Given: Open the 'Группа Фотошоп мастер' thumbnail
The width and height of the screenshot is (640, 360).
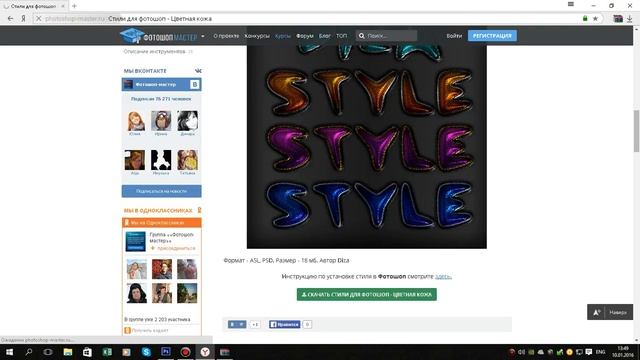Looking at the screenshot, I should pos(136,241).
